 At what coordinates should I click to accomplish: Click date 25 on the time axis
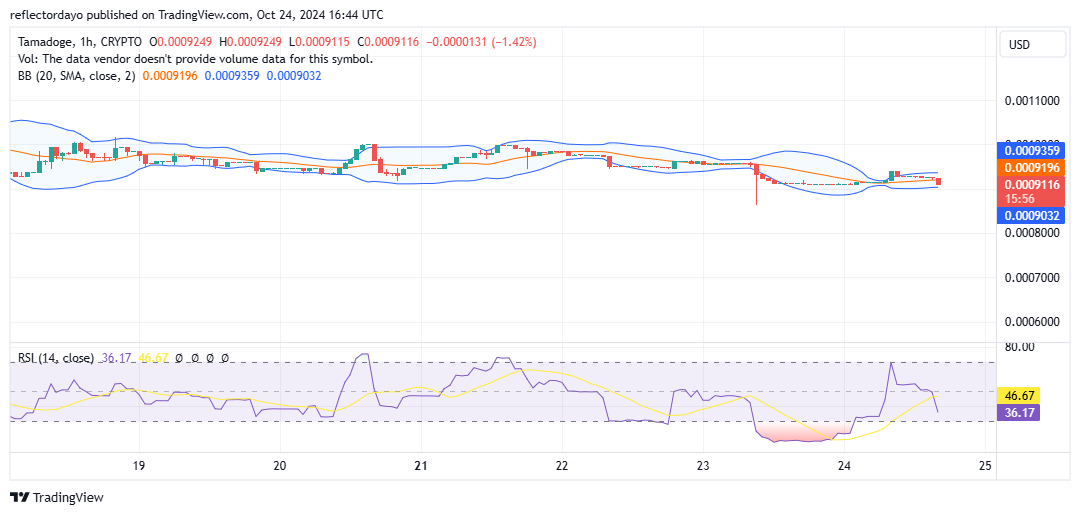point(986,466)
